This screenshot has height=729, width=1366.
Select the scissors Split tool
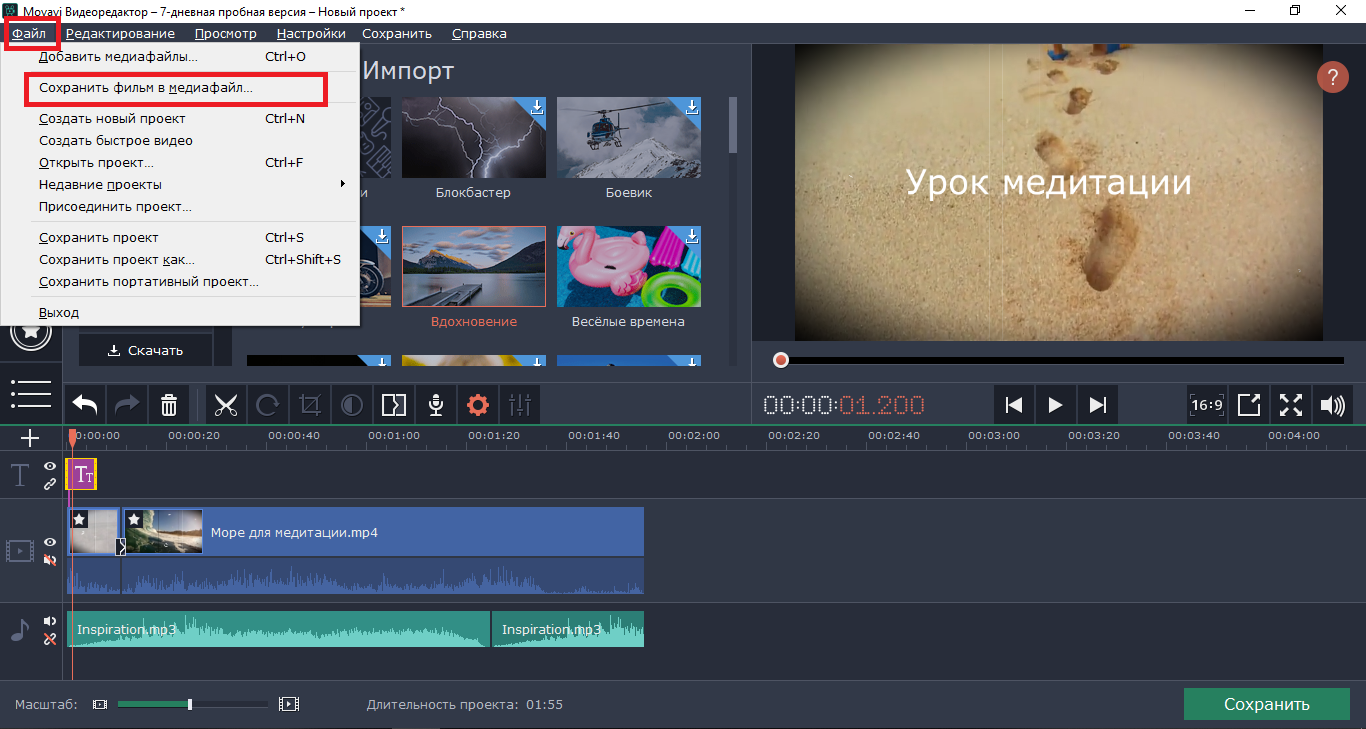pyautogui.click(x=226, y=405)
